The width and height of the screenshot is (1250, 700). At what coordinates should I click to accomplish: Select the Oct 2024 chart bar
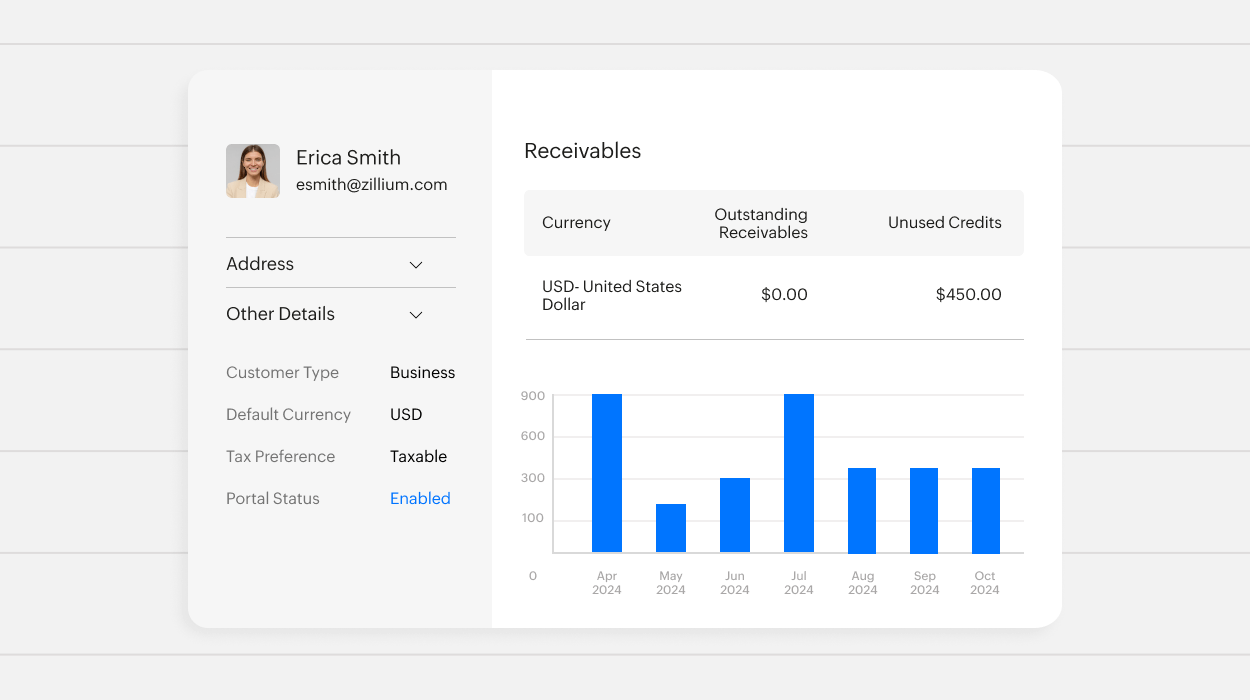(986, 510)
